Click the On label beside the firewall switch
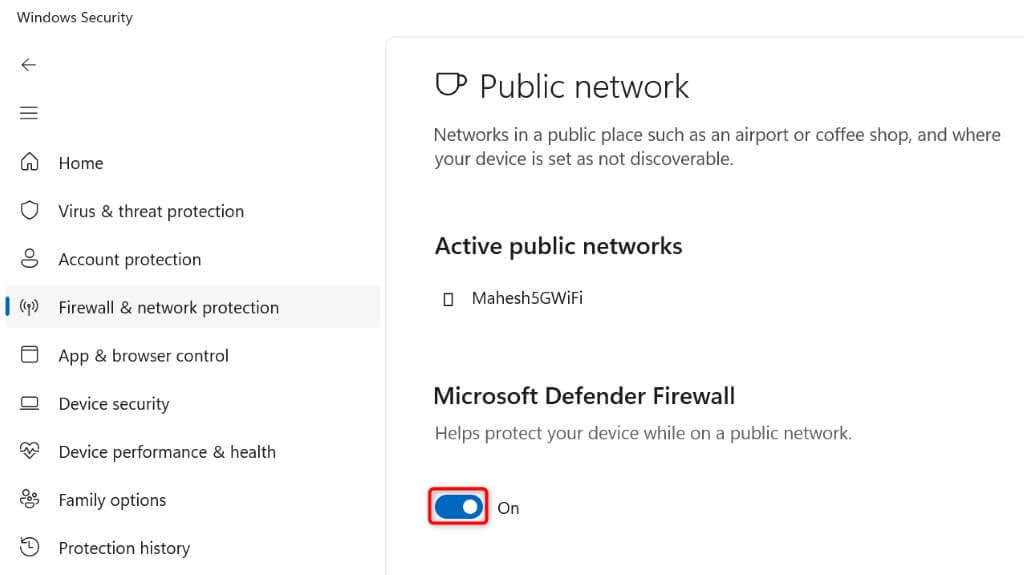Screen dimensions: 1024x575 (x=508, y=508)
